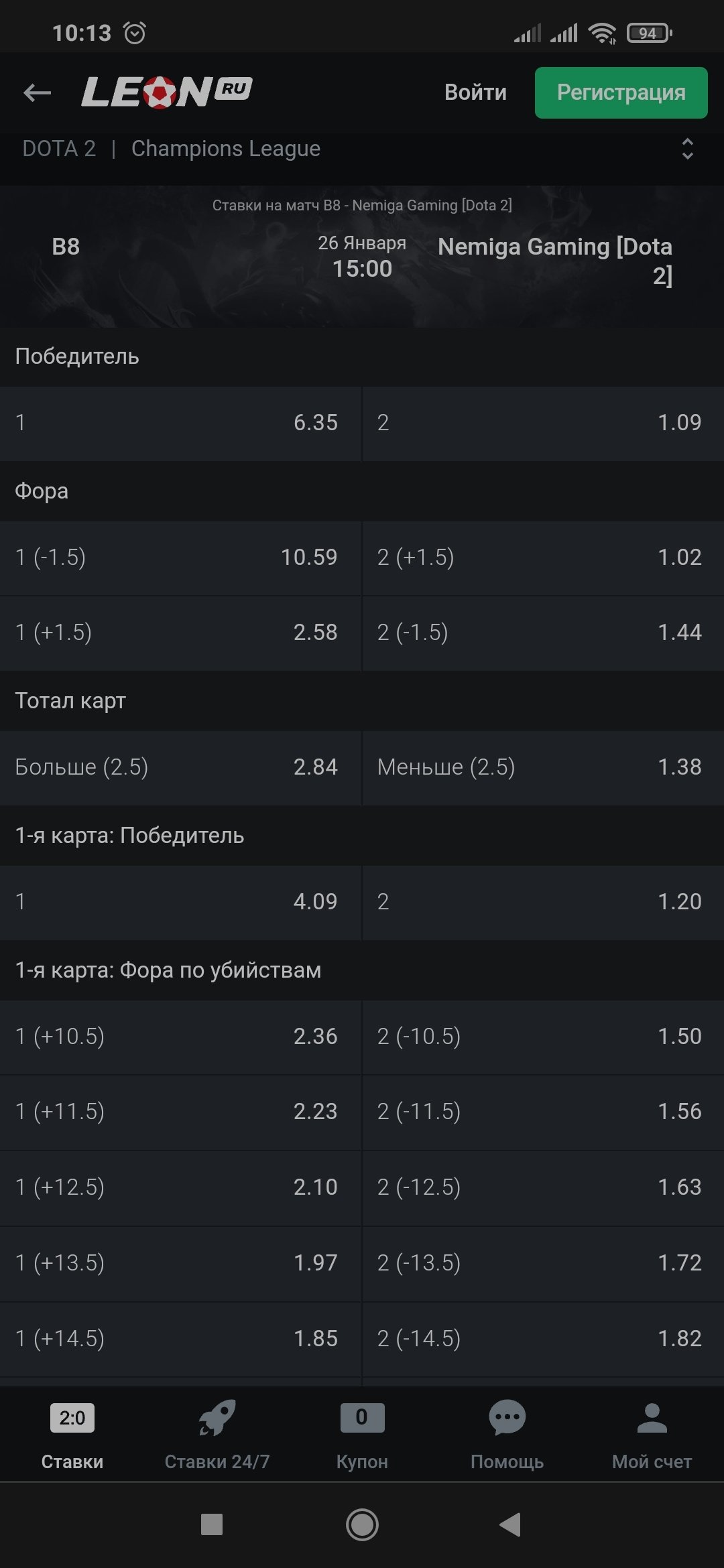Choose Больше (2.5) total maps odds

pos(180,767)
